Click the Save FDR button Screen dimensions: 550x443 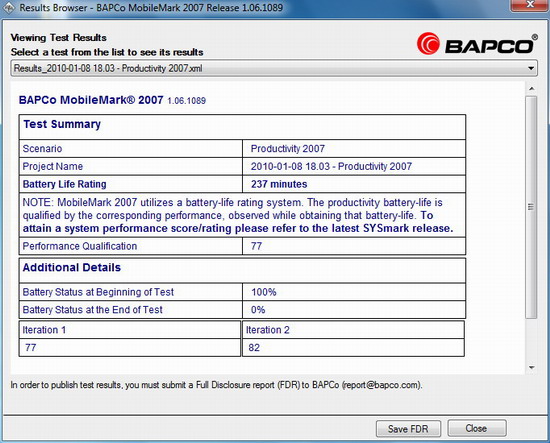(x=408, y=429)
